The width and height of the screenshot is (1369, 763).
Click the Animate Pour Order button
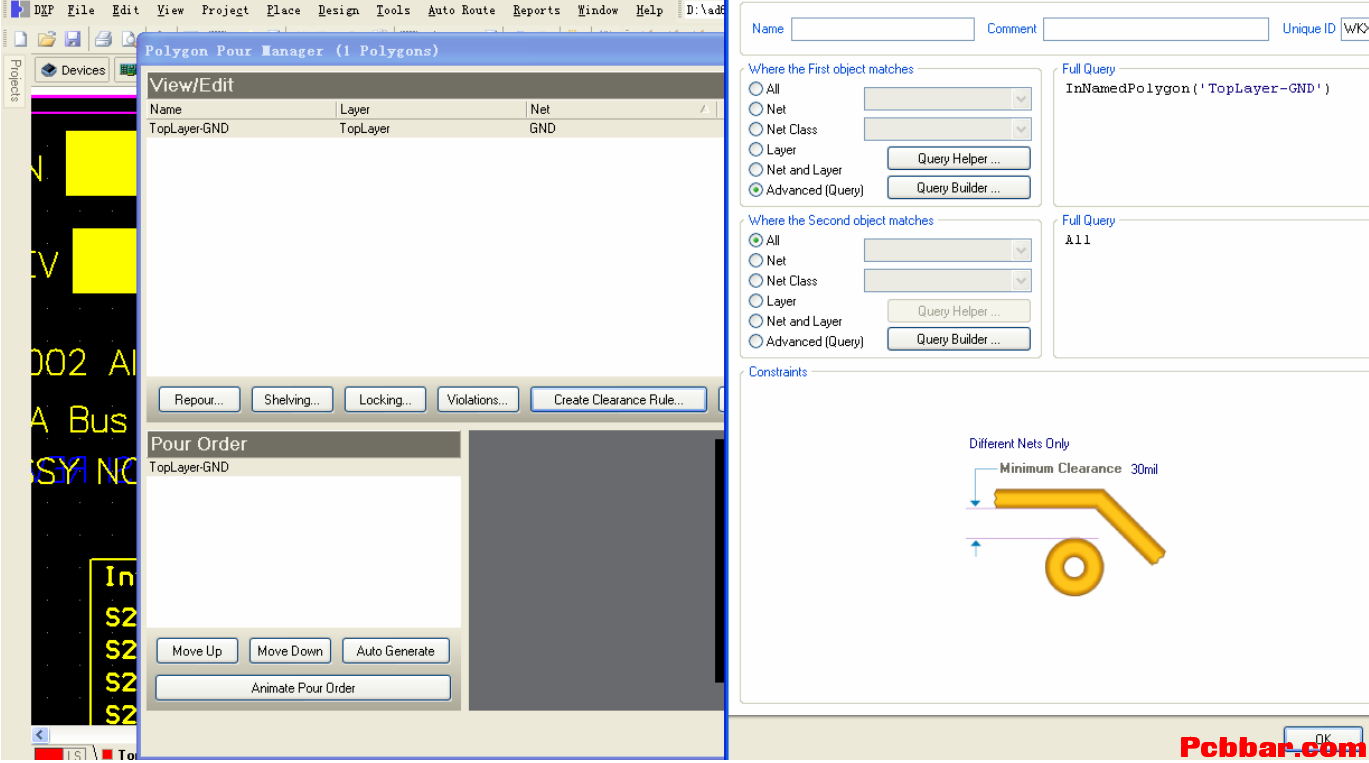point(303,688)
